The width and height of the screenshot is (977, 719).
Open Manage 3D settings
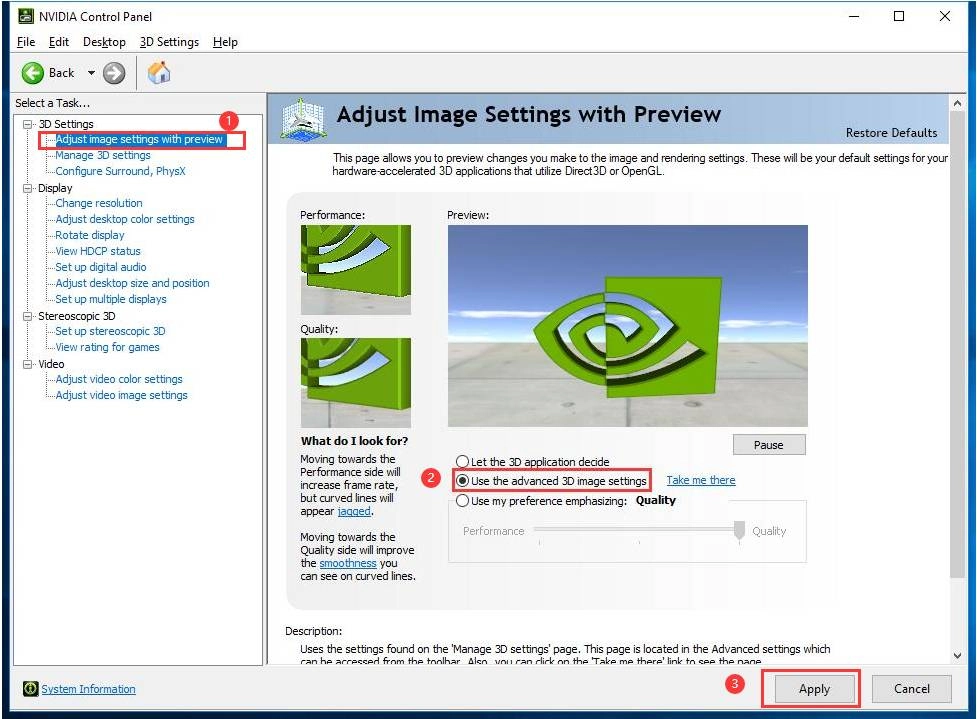tap(103, 155)
